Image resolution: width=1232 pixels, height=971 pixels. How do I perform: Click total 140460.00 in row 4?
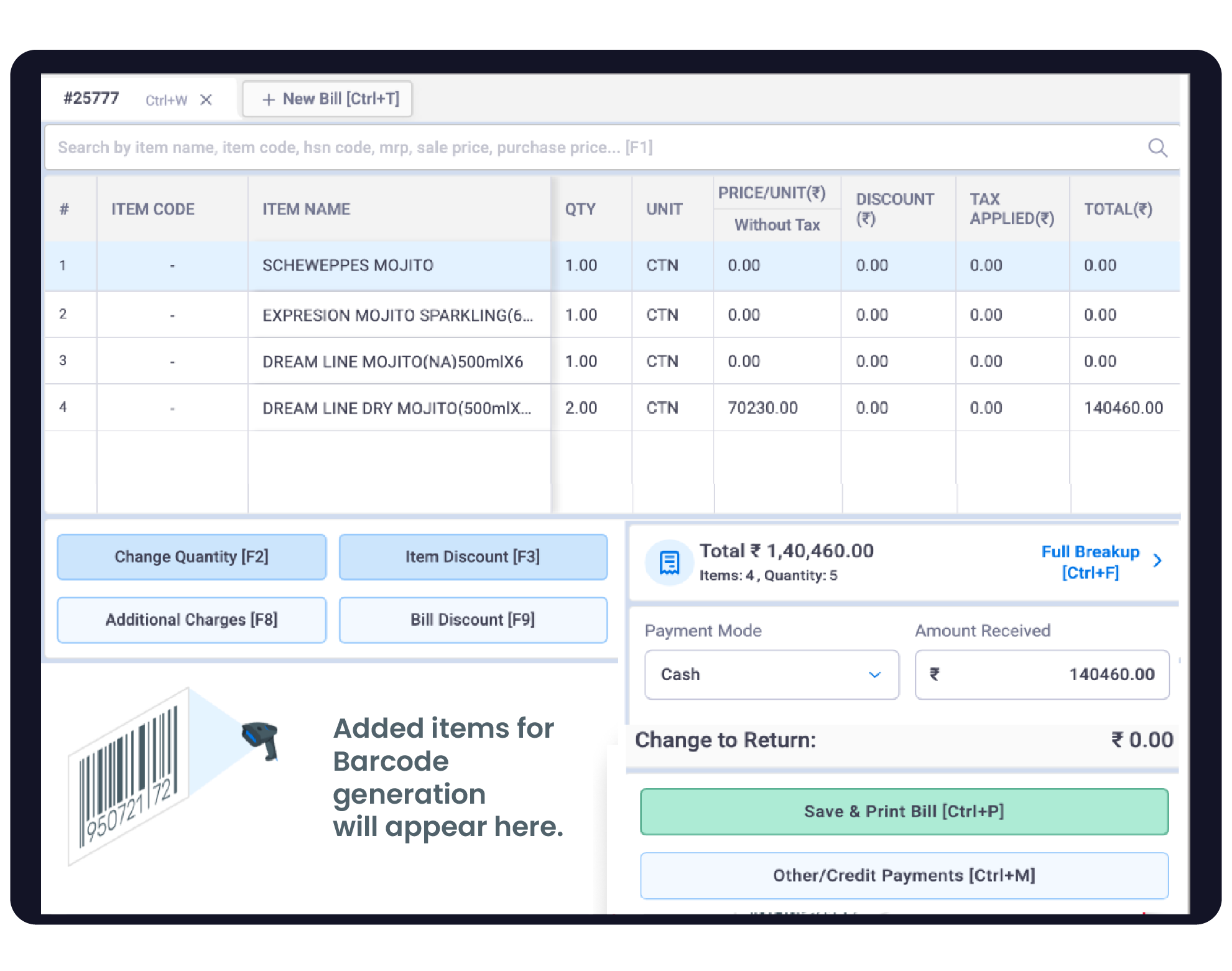(x=1123, y=408)
